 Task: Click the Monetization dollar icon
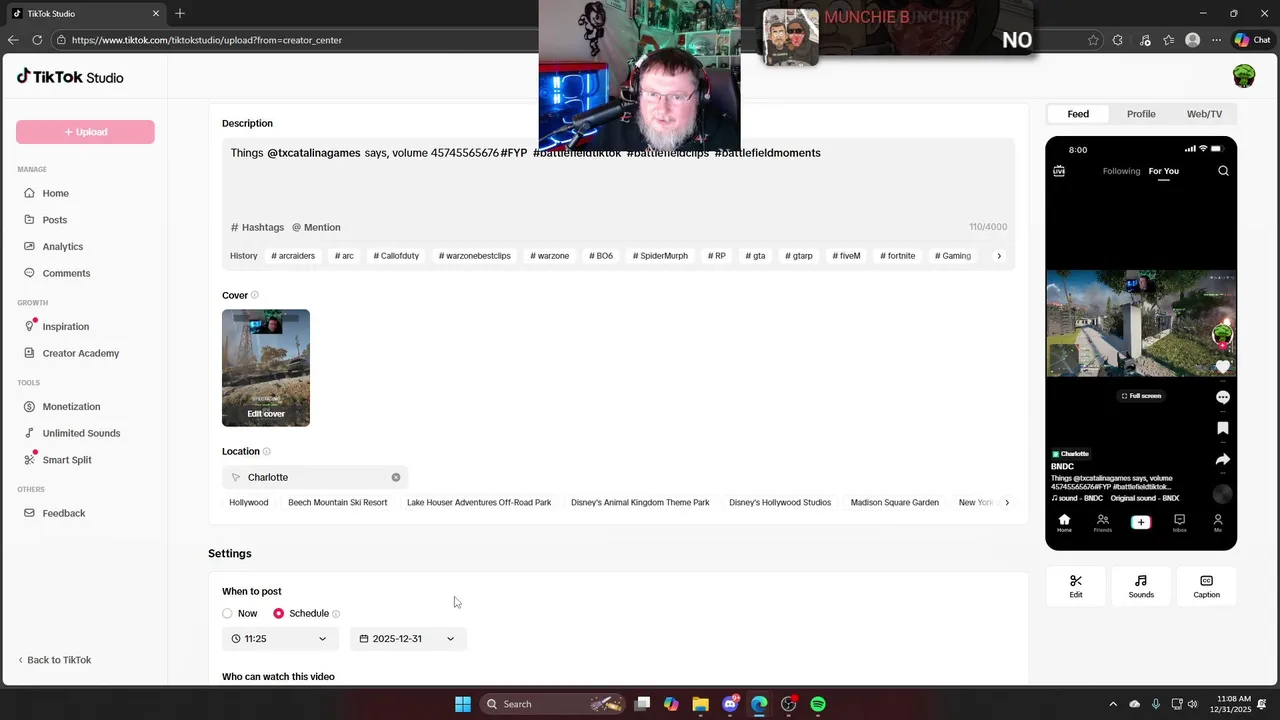(x=29, y=407)
